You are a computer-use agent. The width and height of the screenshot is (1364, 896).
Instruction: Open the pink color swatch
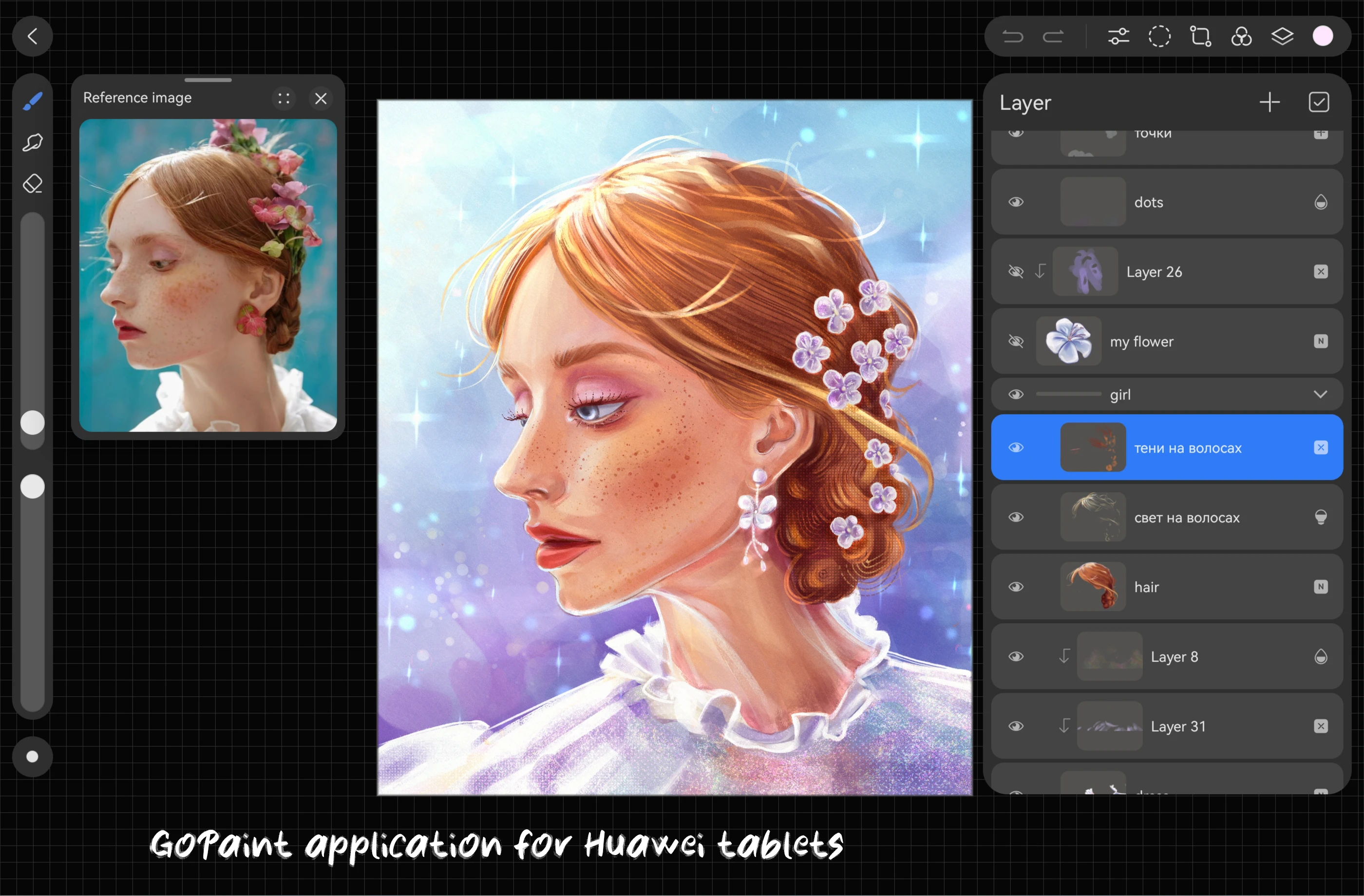click(1323, 37)
